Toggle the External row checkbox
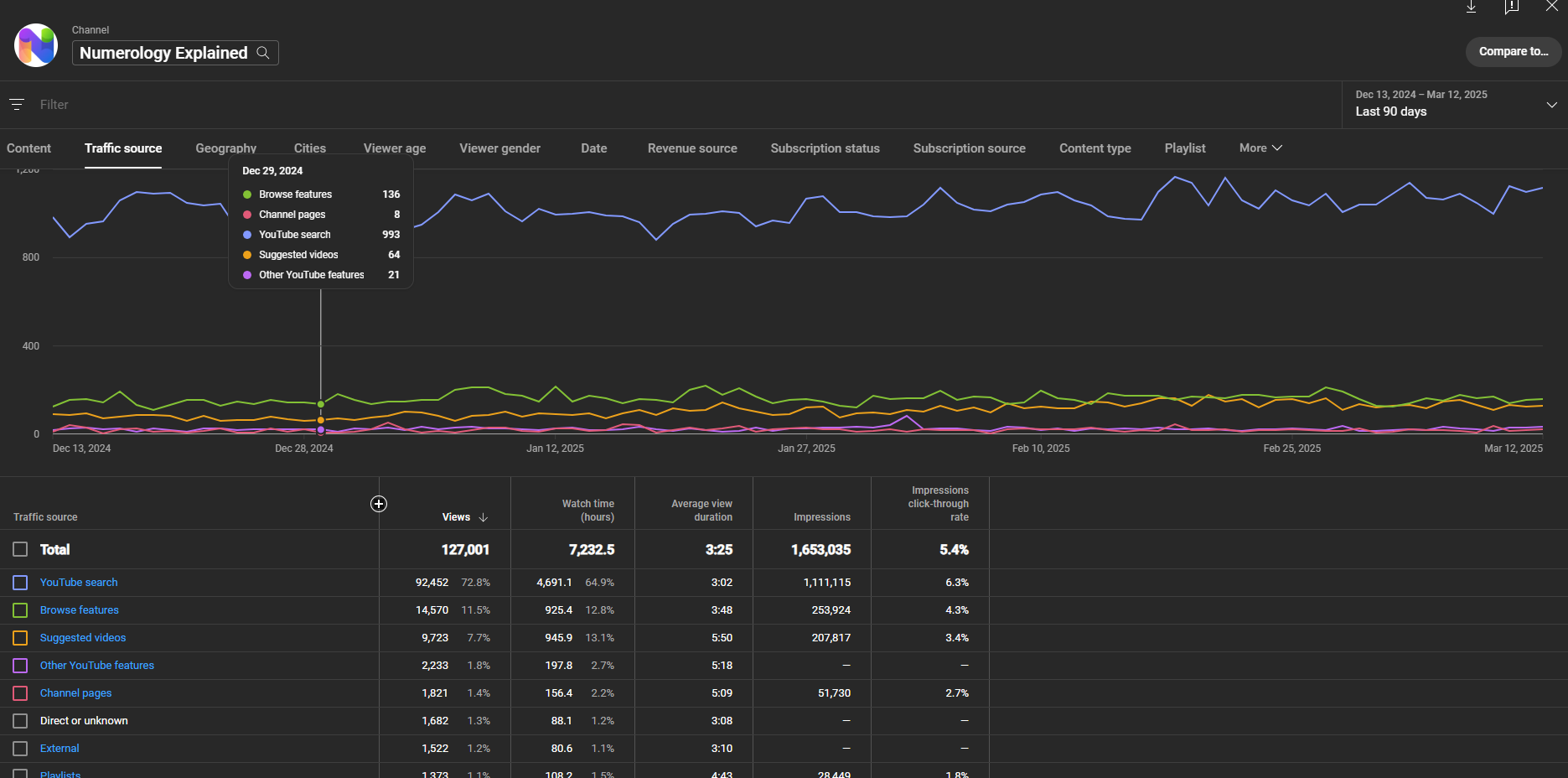 [x=20, y=749]
